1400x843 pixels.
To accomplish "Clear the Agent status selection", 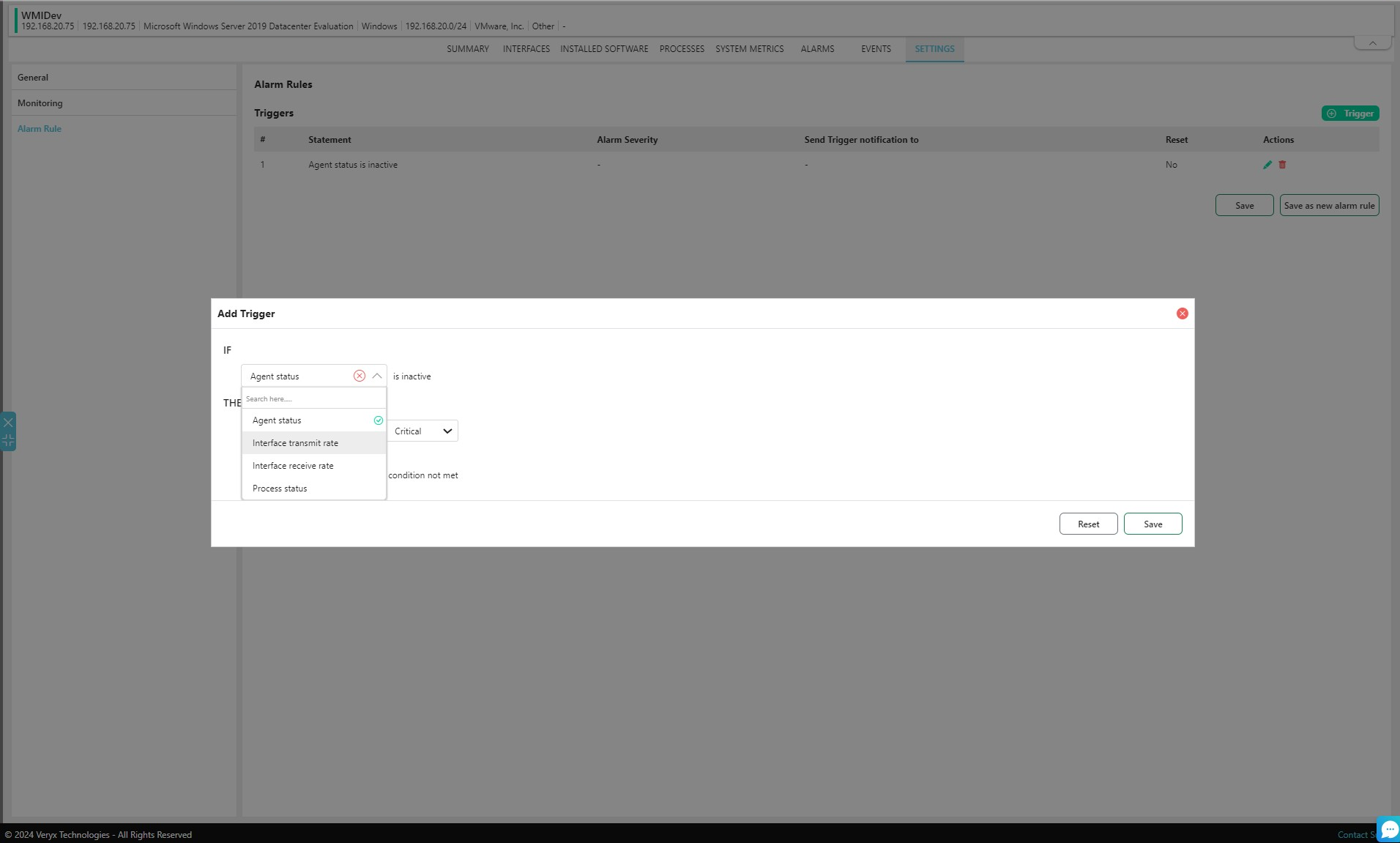I will (x=359, y=376).
